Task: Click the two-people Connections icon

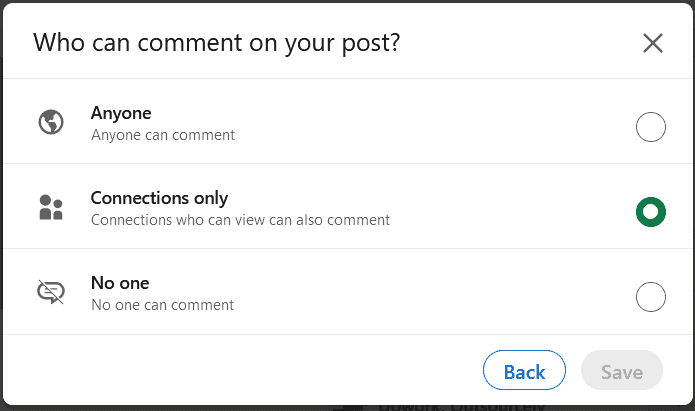Action: pos(51,207)
